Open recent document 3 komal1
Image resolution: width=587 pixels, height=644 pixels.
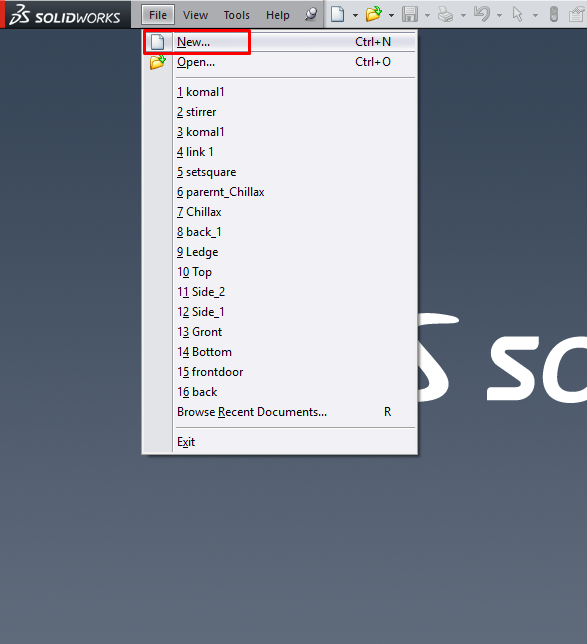280,132
